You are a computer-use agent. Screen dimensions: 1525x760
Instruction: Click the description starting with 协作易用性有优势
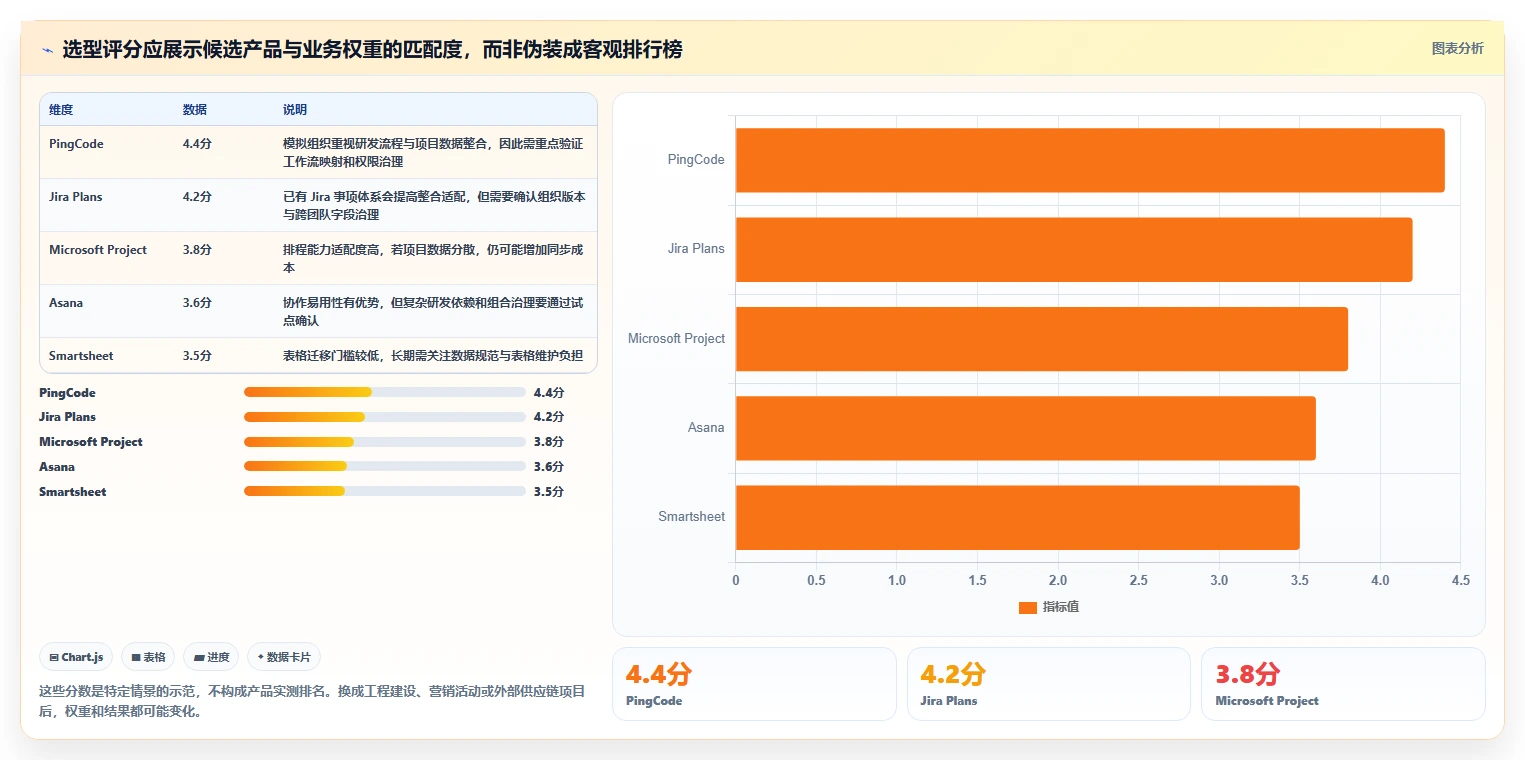434,312
